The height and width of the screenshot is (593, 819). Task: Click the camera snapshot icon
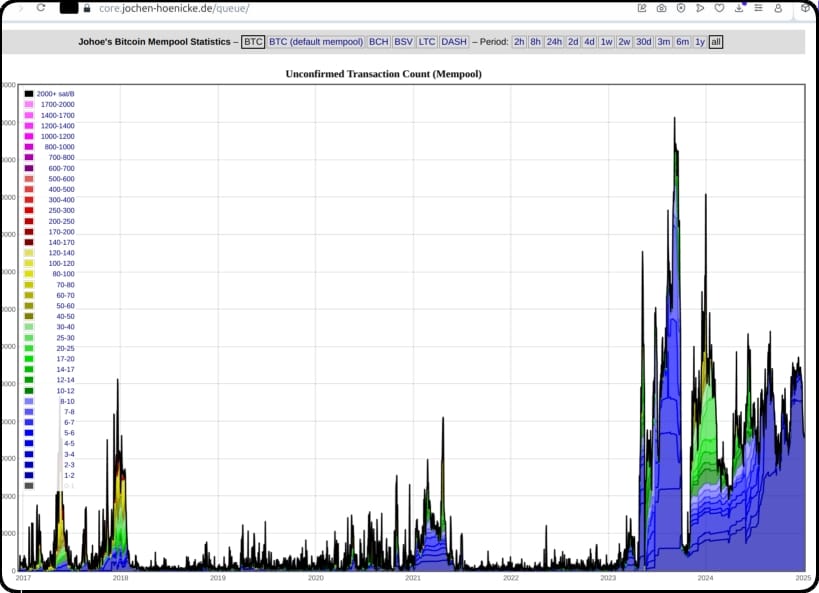click(661, 8)
